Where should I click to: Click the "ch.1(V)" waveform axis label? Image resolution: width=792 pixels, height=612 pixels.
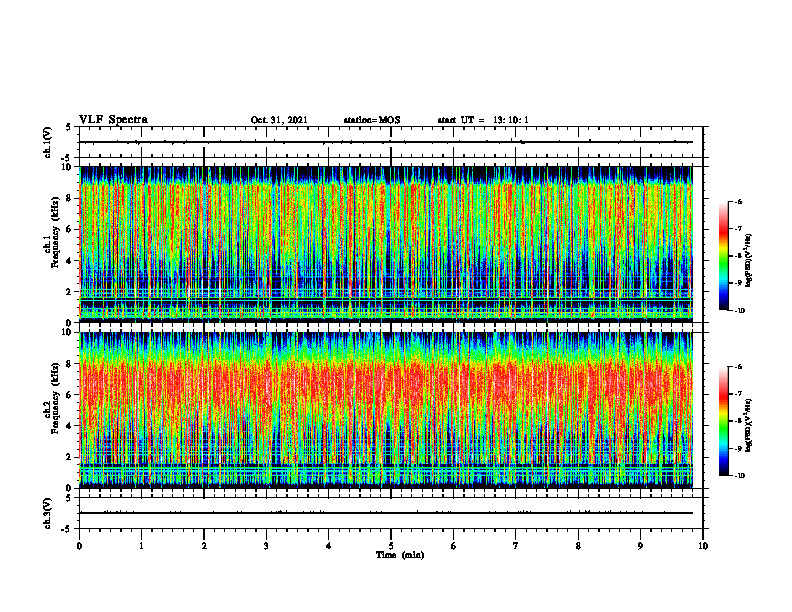pyautogui.click(x=48, y=142)
